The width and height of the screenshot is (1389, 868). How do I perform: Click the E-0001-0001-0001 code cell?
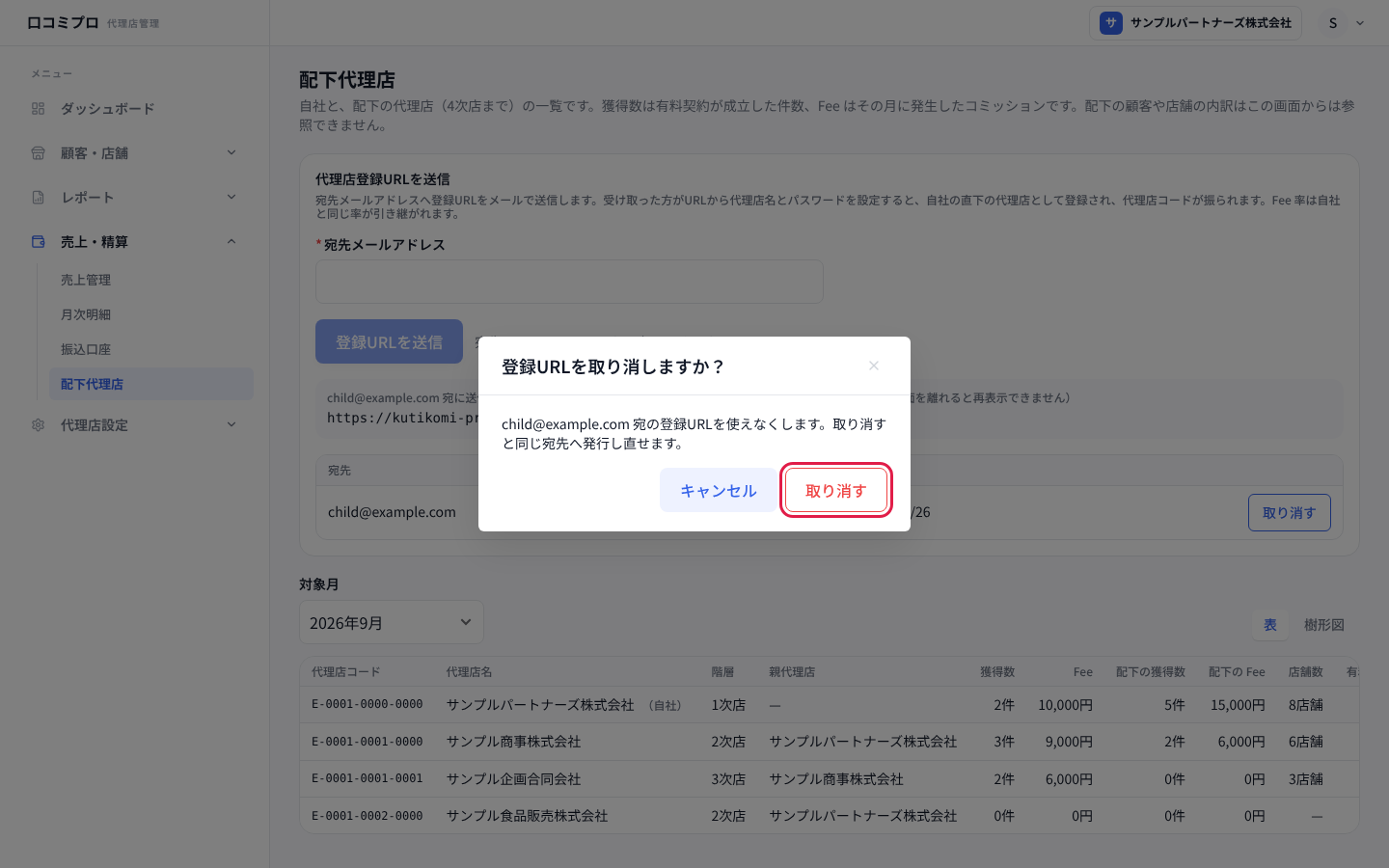368,778
